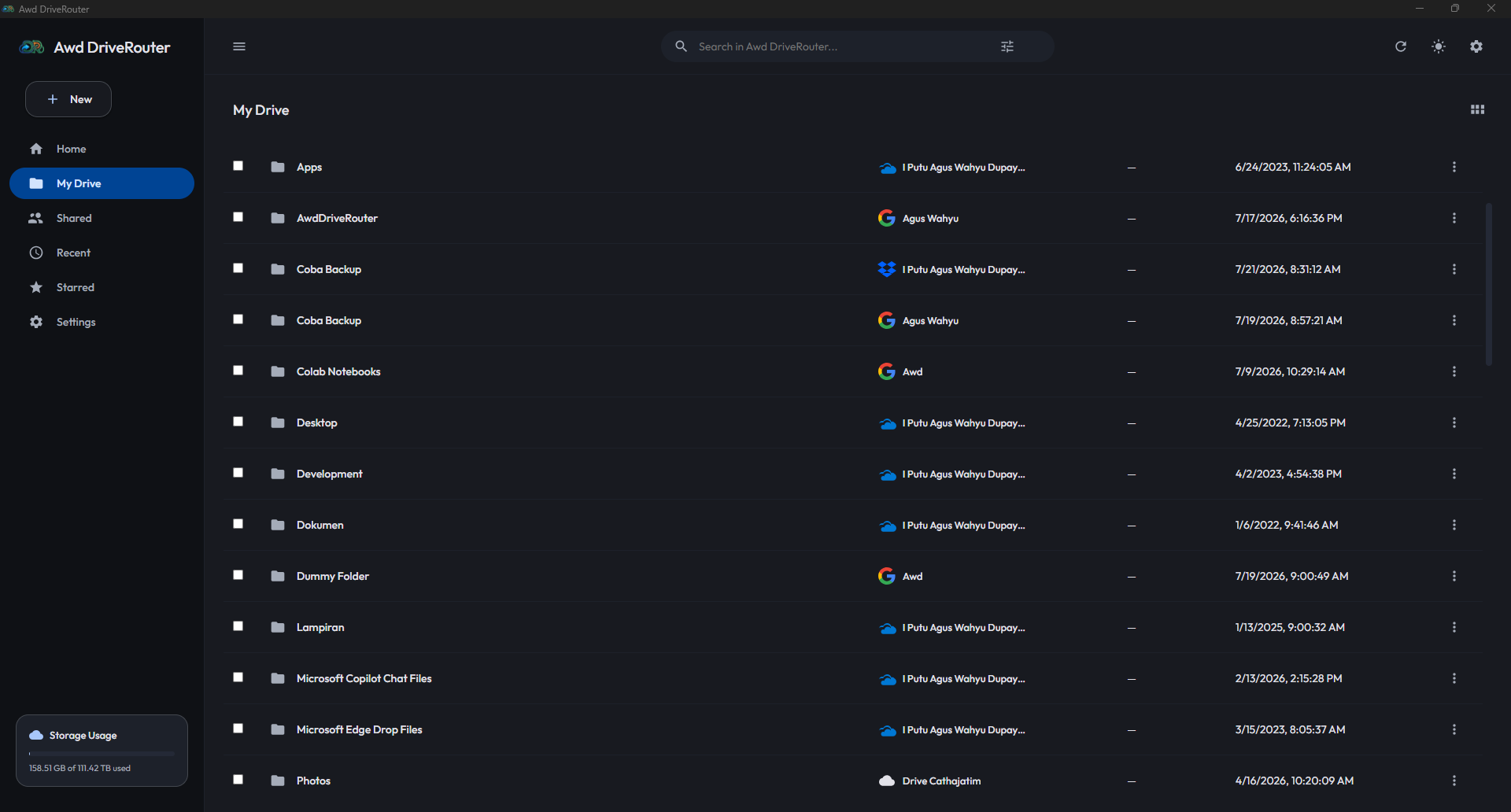Open the Microsoft Edge Drop Files folder
Viewport: 1511px width, 812px height.
(x=360, y=729)
